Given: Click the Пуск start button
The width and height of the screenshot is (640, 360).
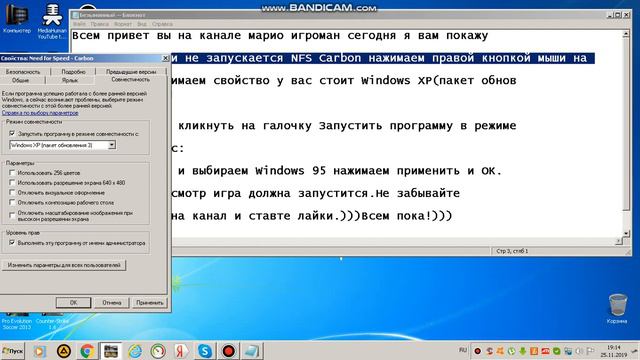Looking at the screenshot, I should [x=13, y=351].
